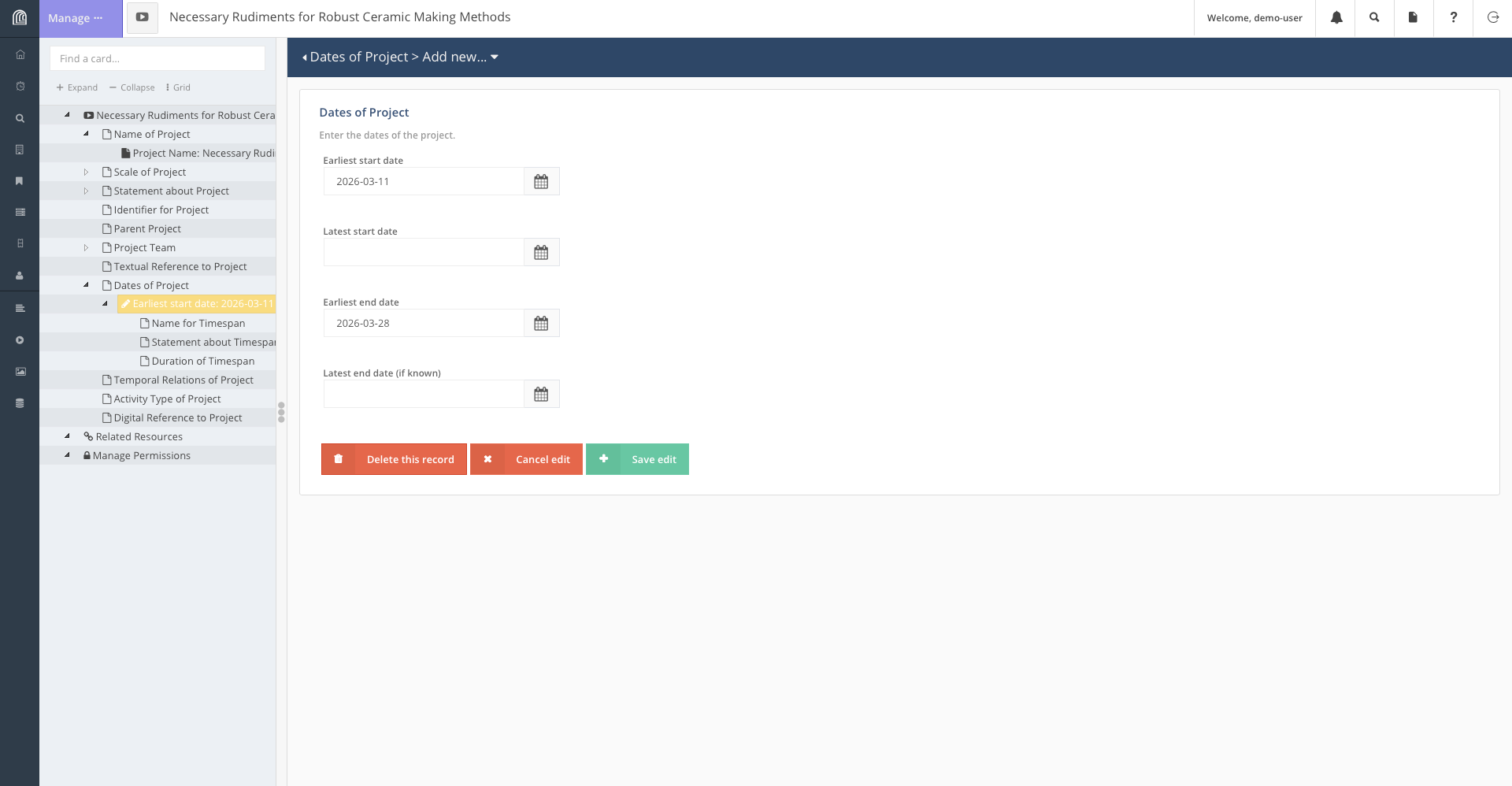Screen dimensions: 1512x786
Task: Click the logout icon in top bar
Action: coord(1492,17)
